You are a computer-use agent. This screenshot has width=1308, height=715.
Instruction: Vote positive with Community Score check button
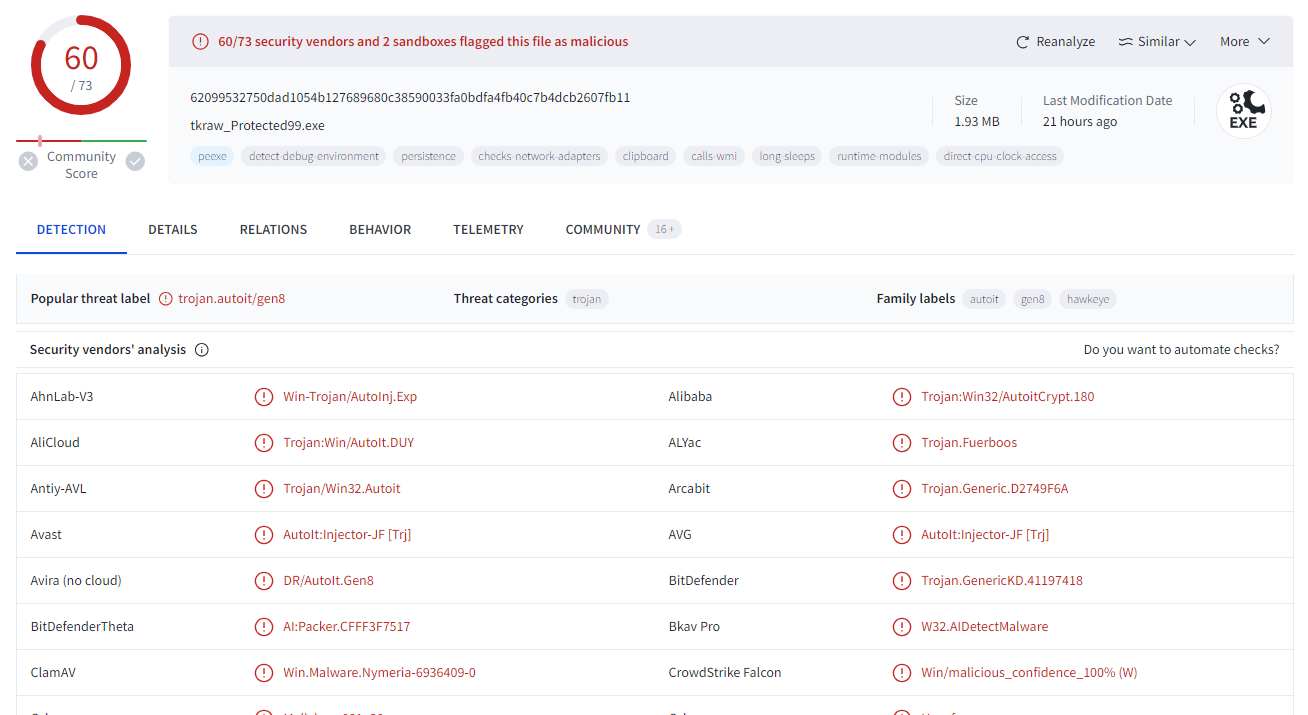coord(135,161)
